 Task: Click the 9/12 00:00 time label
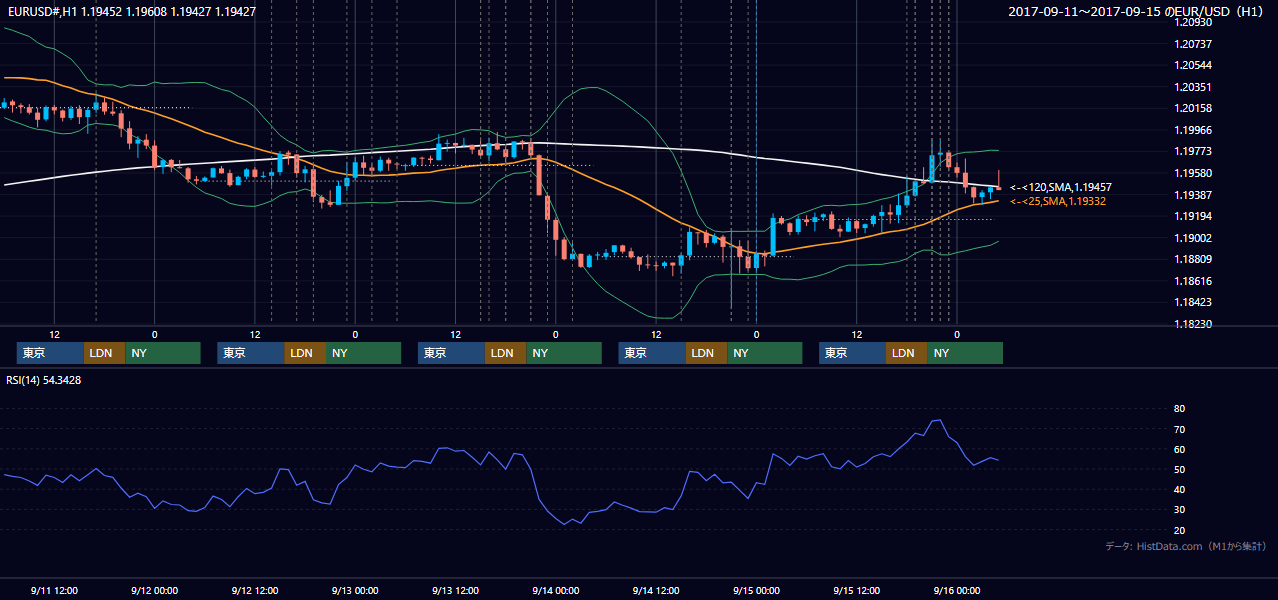click(x=154, y=590)
